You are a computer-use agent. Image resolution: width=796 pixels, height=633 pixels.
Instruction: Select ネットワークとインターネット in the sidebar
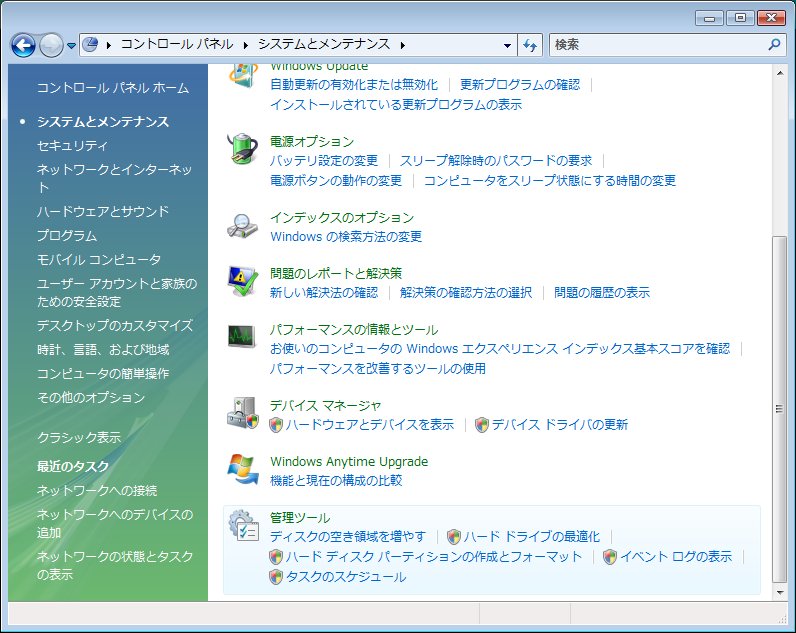[115, 178]
